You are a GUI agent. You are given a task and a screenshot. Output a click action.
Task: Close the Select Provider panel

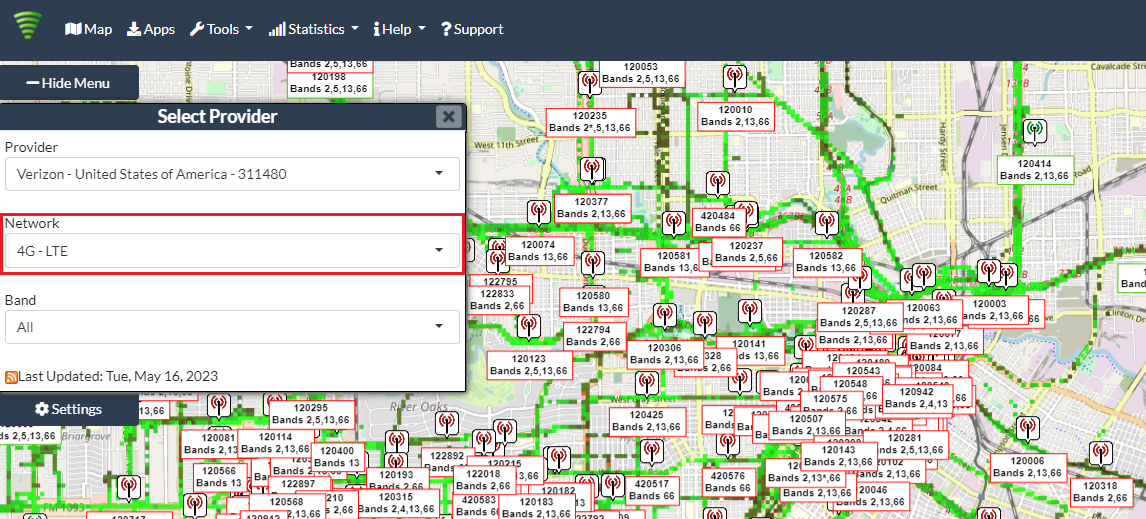click(449, 117)
